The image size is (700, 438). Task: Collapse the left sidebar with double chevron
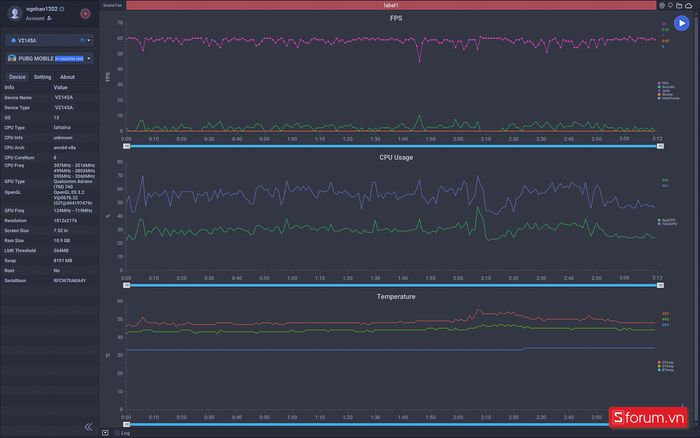(88, 427)
